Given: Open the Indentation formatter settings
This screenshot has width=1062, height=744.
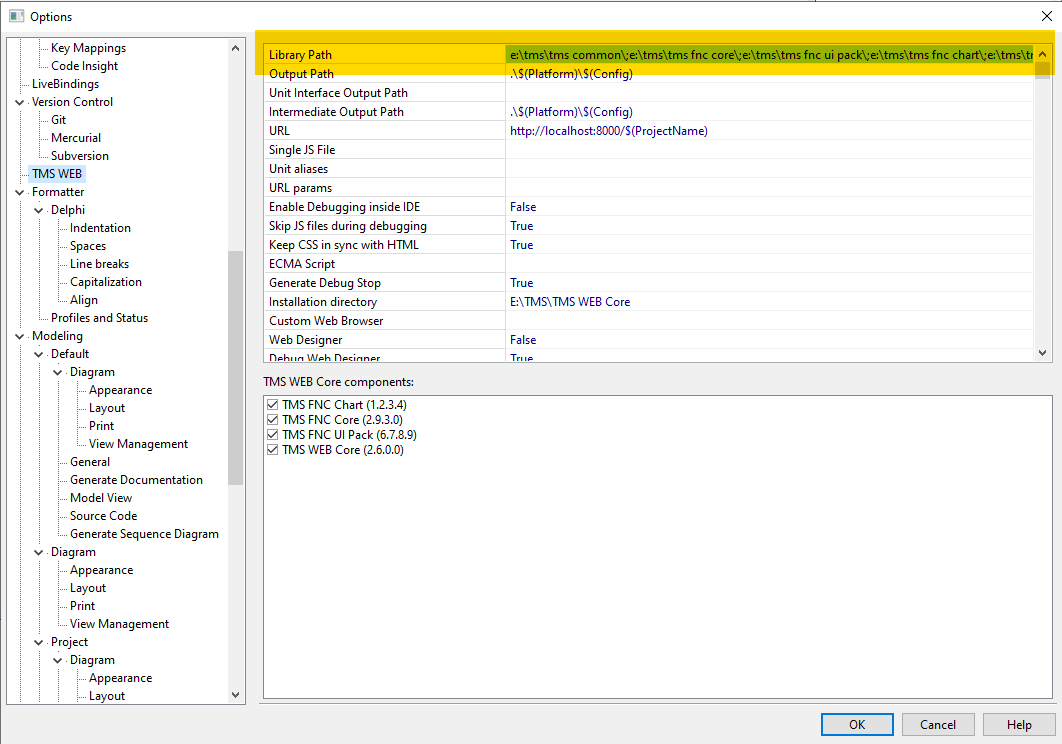Looking at the screenshot, I should [x=100, y=228].
